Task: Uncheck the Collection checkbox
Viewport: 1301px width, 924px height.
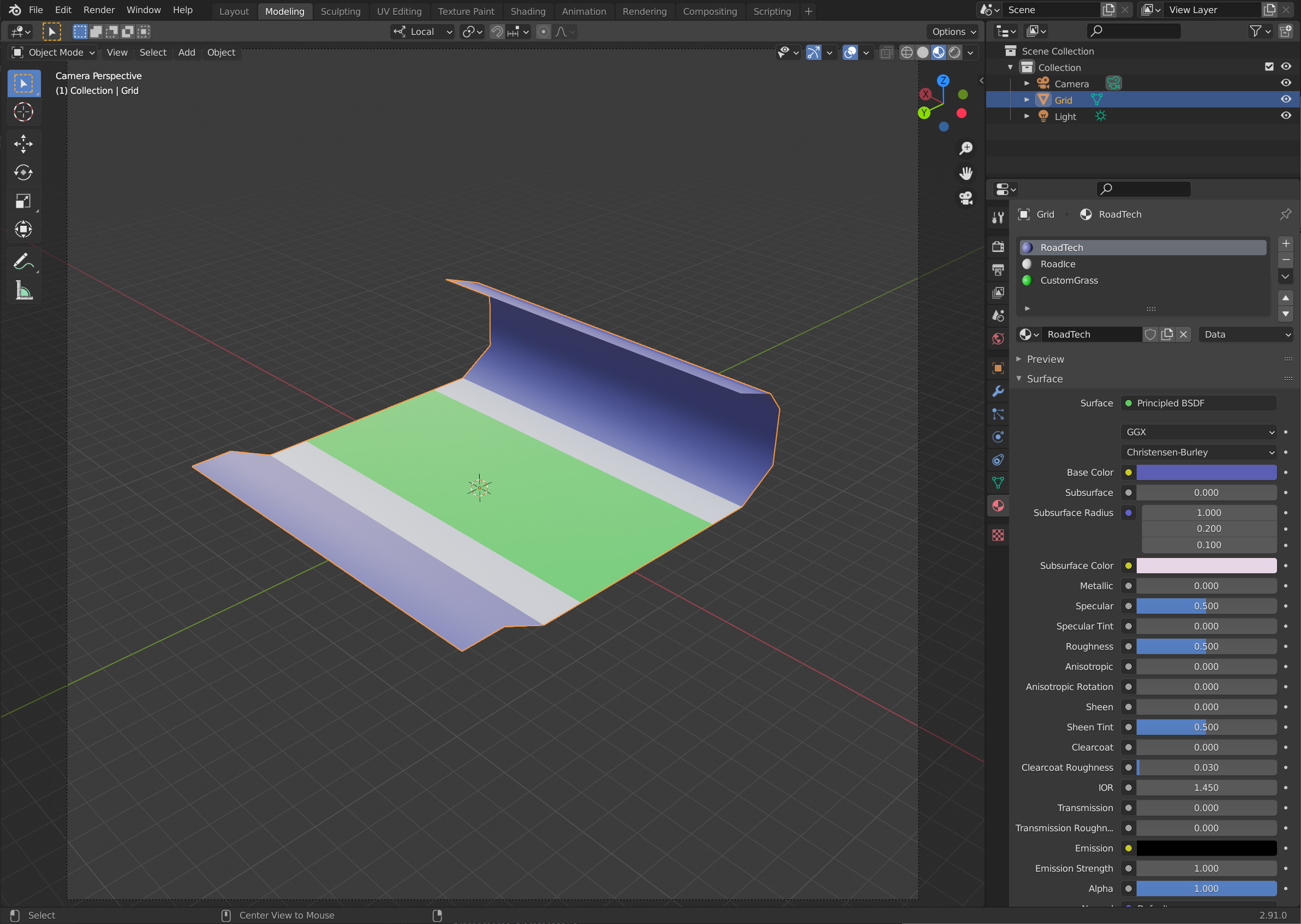Action: pos(1269,67)
